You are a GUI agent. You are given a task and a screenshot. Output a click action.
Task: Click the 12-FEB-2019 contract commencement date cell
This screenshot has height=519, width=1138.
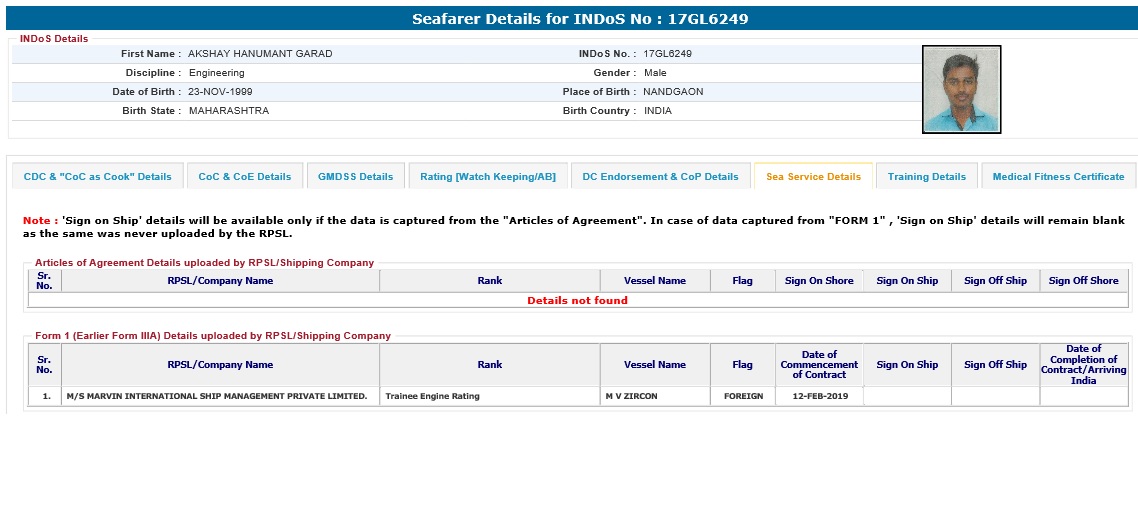pyautogui.click(x=819, y=396)
